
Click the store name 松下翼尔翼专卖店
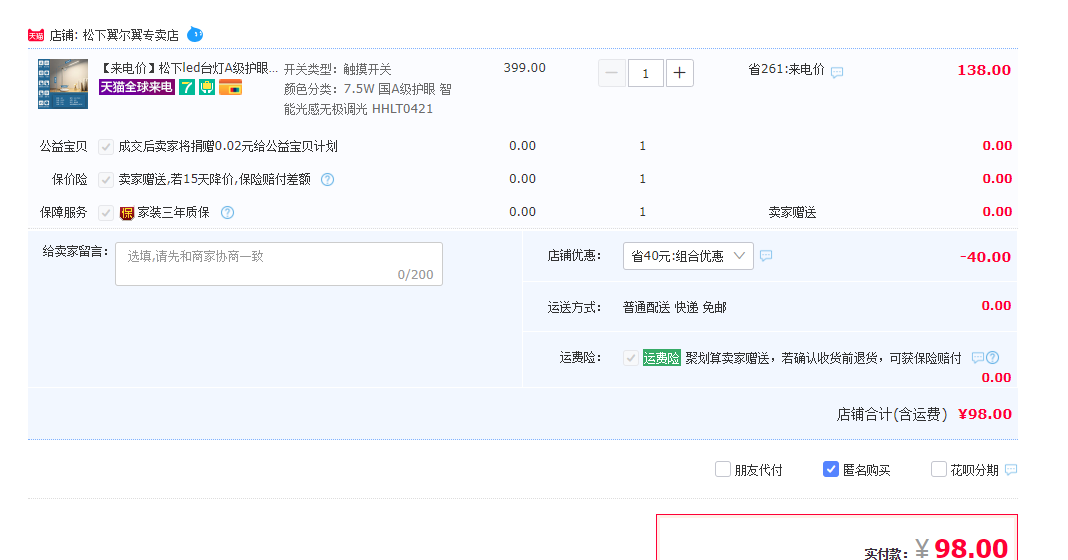[x=131, y=35]
